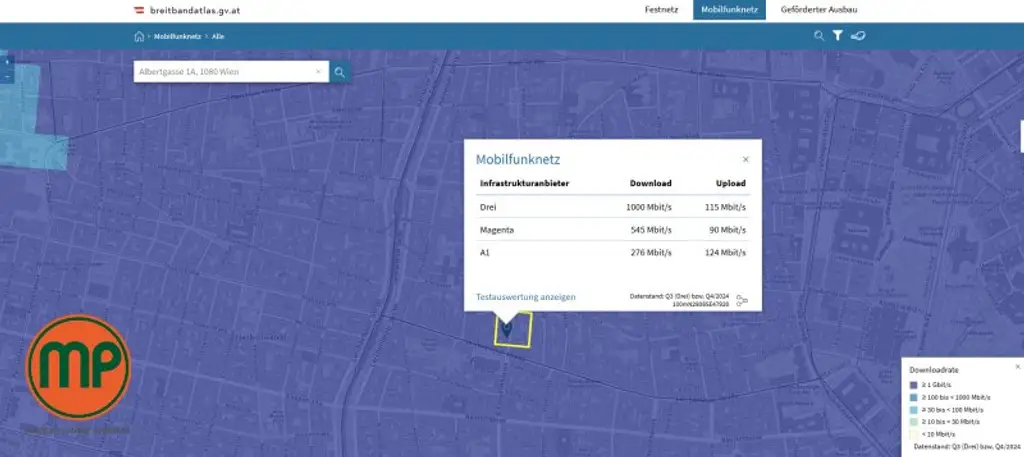Open the magnifier search icon in blue toolbar
Screen dimensions: 1024x457
point(819,36)
